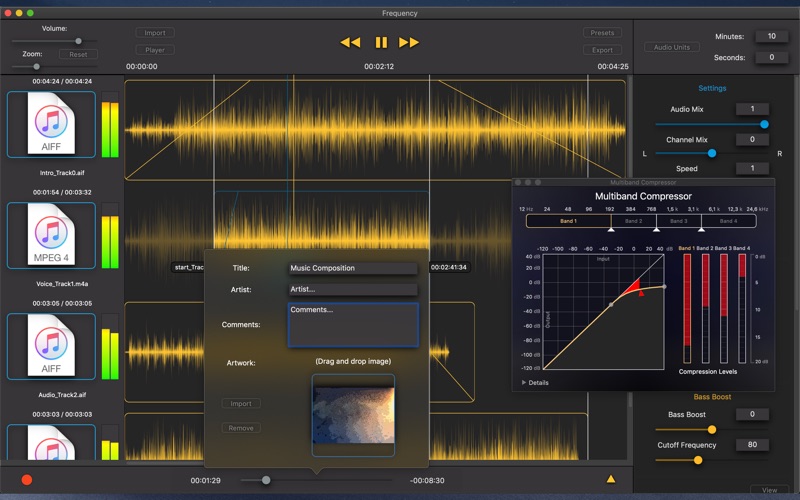
Task: Select Band 1 in the compressor
Action: pos(568,221)
